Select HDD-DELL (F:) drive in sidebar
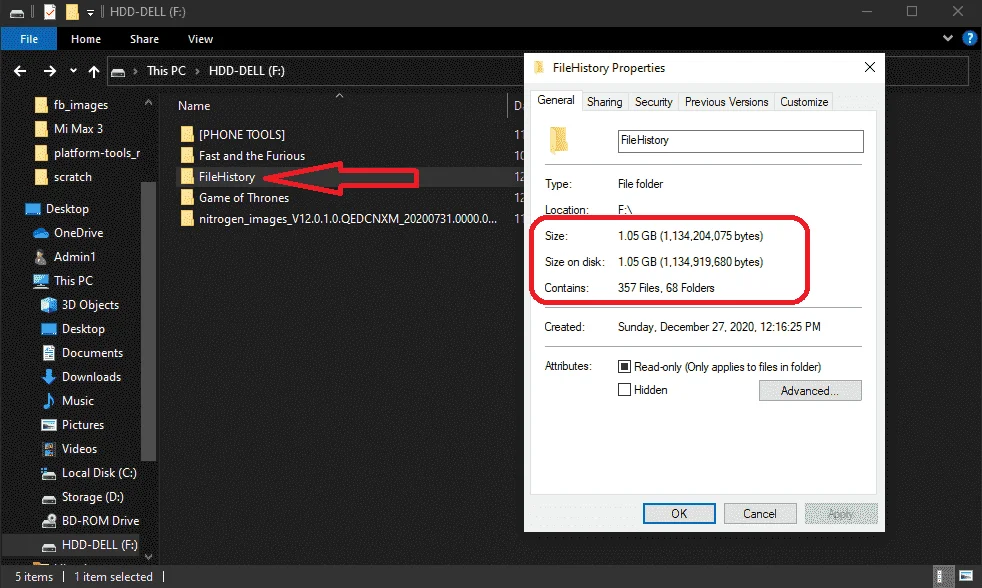Viewport: 982px width, 588px height. [x=100, y=545]
